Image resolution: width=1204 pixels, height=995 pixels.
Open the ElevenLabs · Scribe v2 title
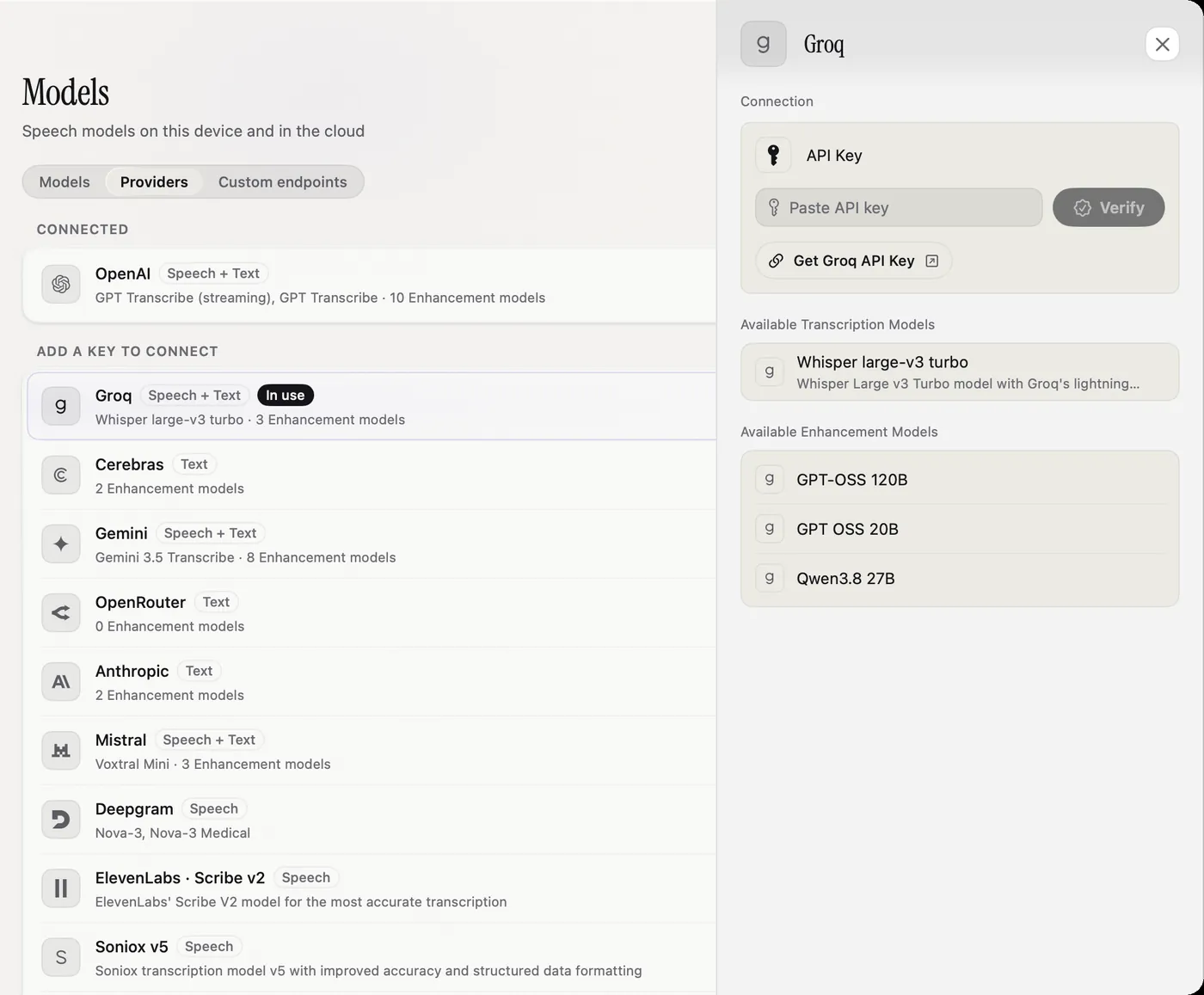180,878
